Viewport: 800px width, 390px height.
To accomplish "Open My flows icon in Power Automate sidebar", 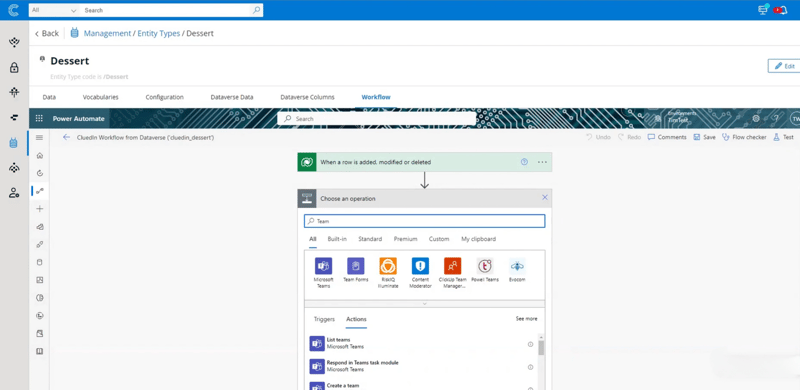I will pos(40,191).
